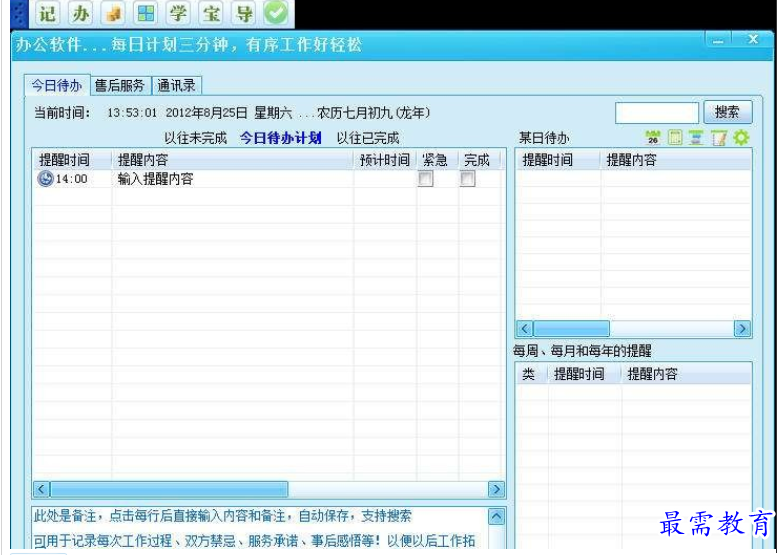Switch to 通讯录 tab

click(176, 86)
